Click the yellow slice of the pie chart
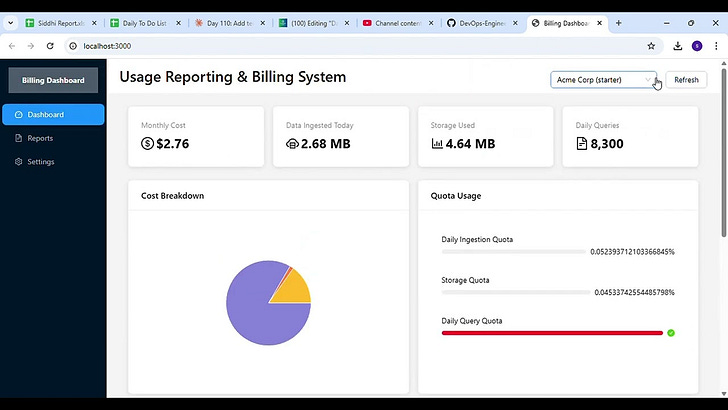This screenshot has height=410, width=728. point(297,290)
